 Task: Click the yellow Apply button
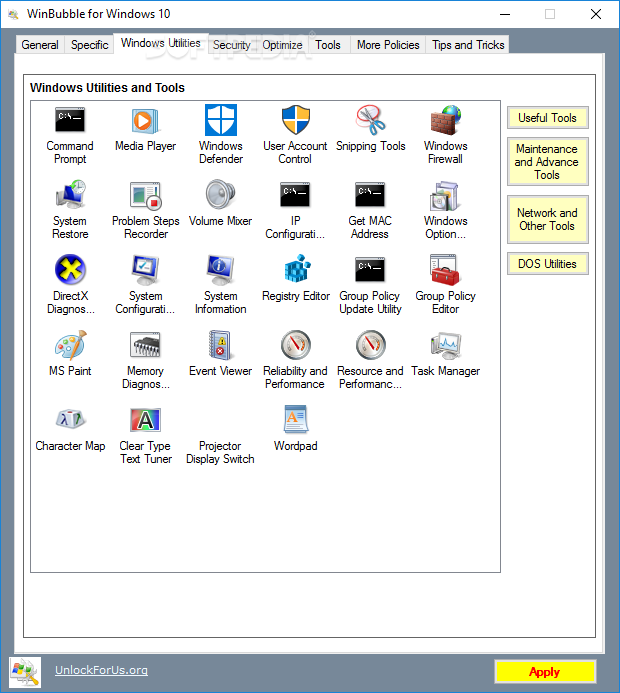click(x=545, y=672)
